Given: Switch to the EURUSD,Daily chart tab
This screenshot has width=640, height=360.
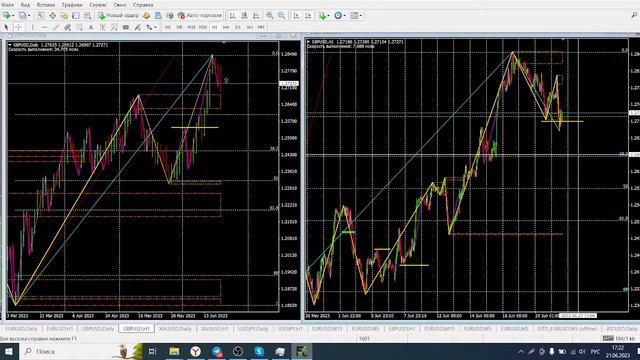Looking at the screenshot, I should click(x=21, y=328).
